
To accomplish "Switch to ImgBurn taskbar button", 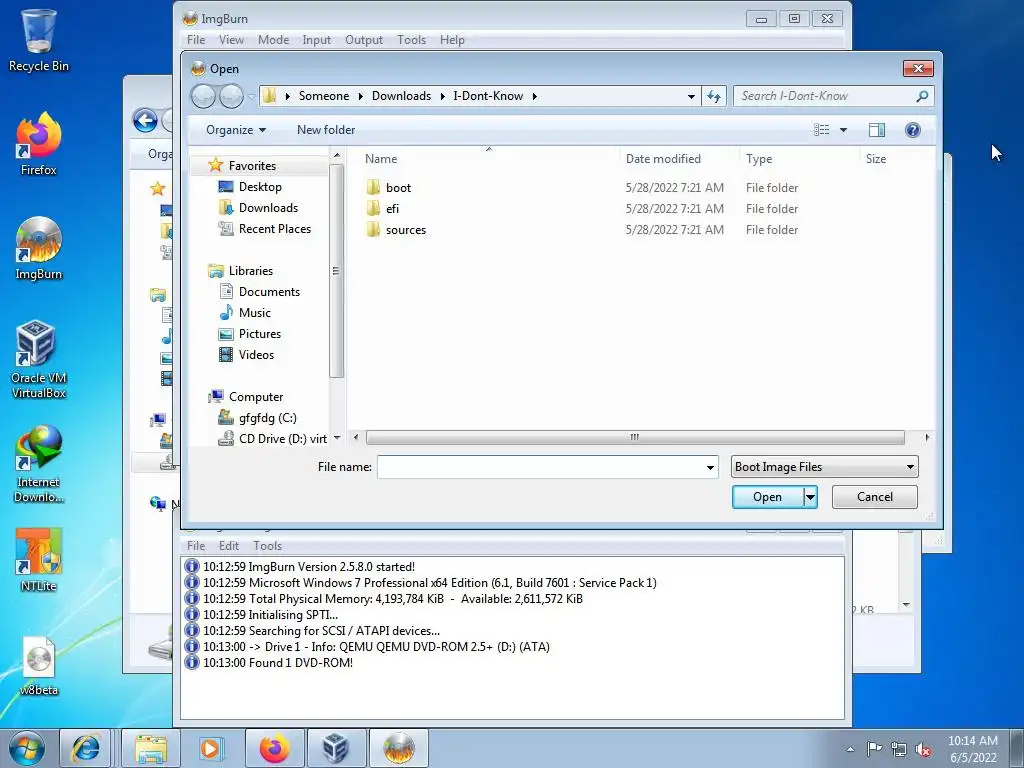I will pos(398,748).
